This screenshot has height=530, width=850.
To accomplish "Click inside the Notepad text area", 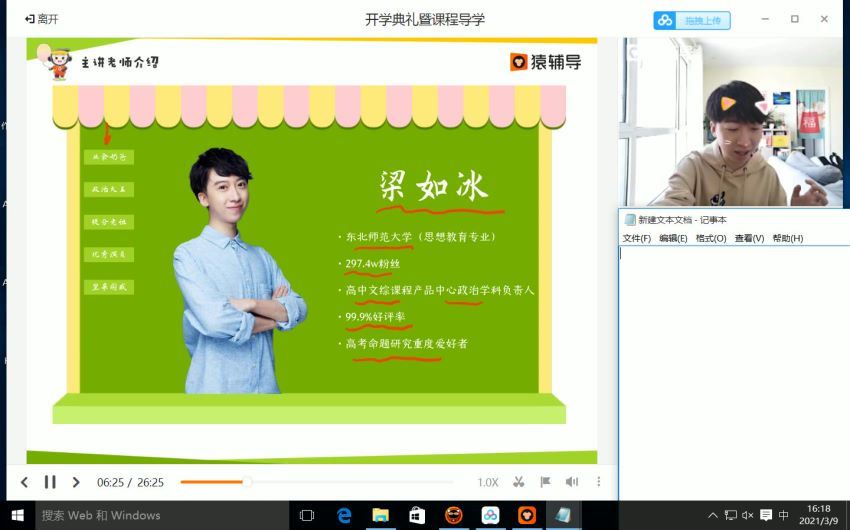I will [x=735, y=373].
